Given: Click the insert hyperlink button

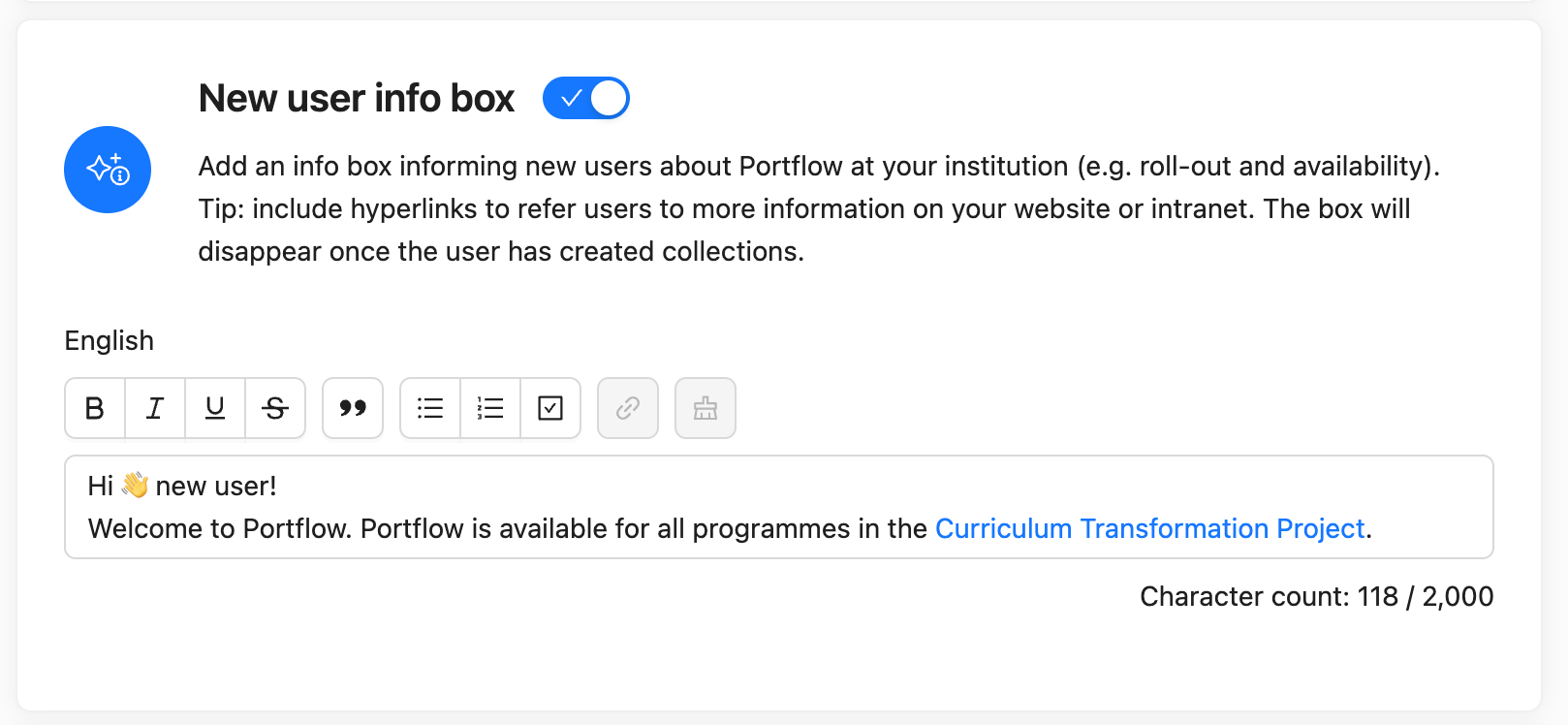Looking at the screenshot, I should pos(628,408).
